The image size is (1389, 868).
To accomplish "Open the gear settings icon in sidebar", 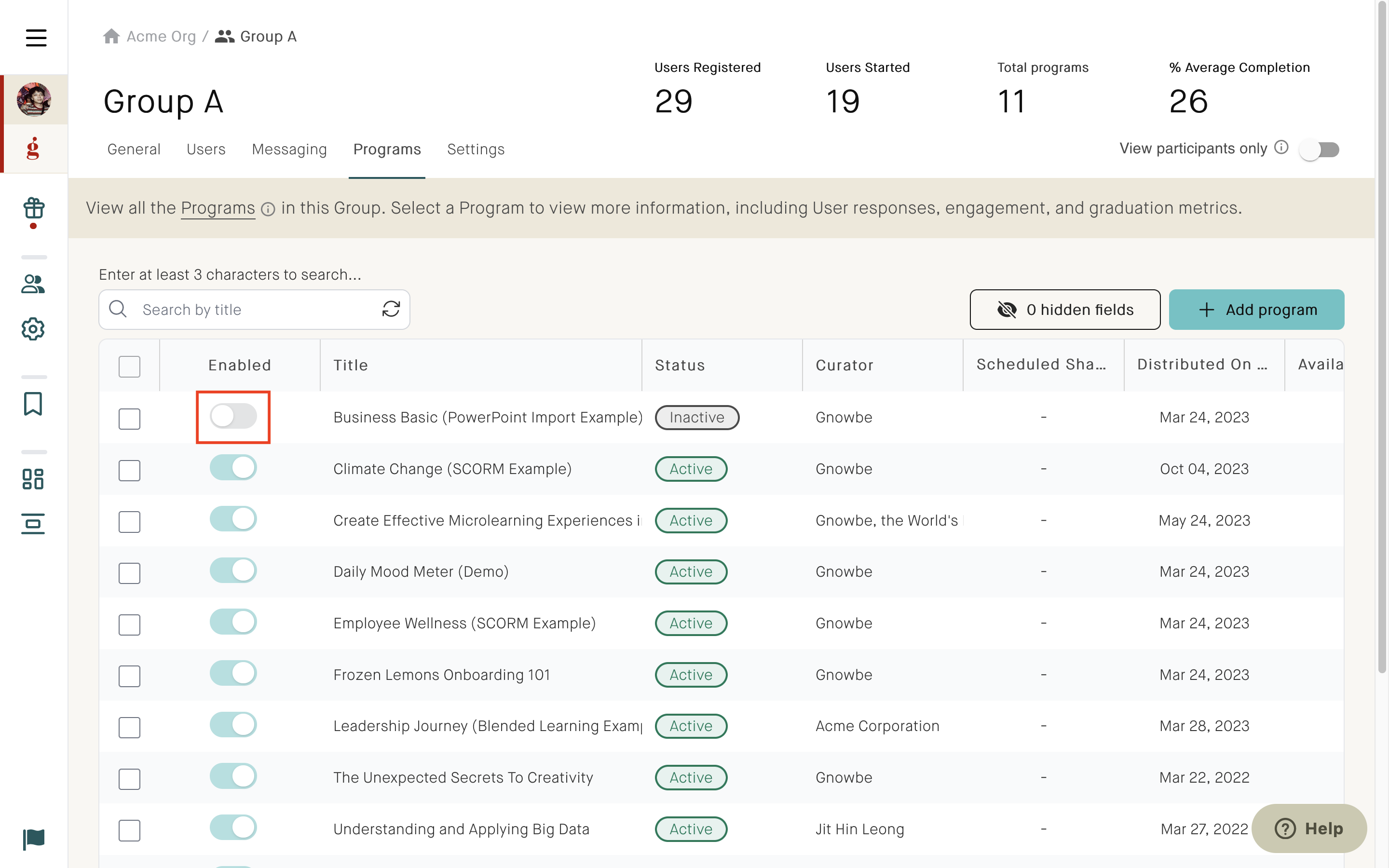I will (33, 329).
